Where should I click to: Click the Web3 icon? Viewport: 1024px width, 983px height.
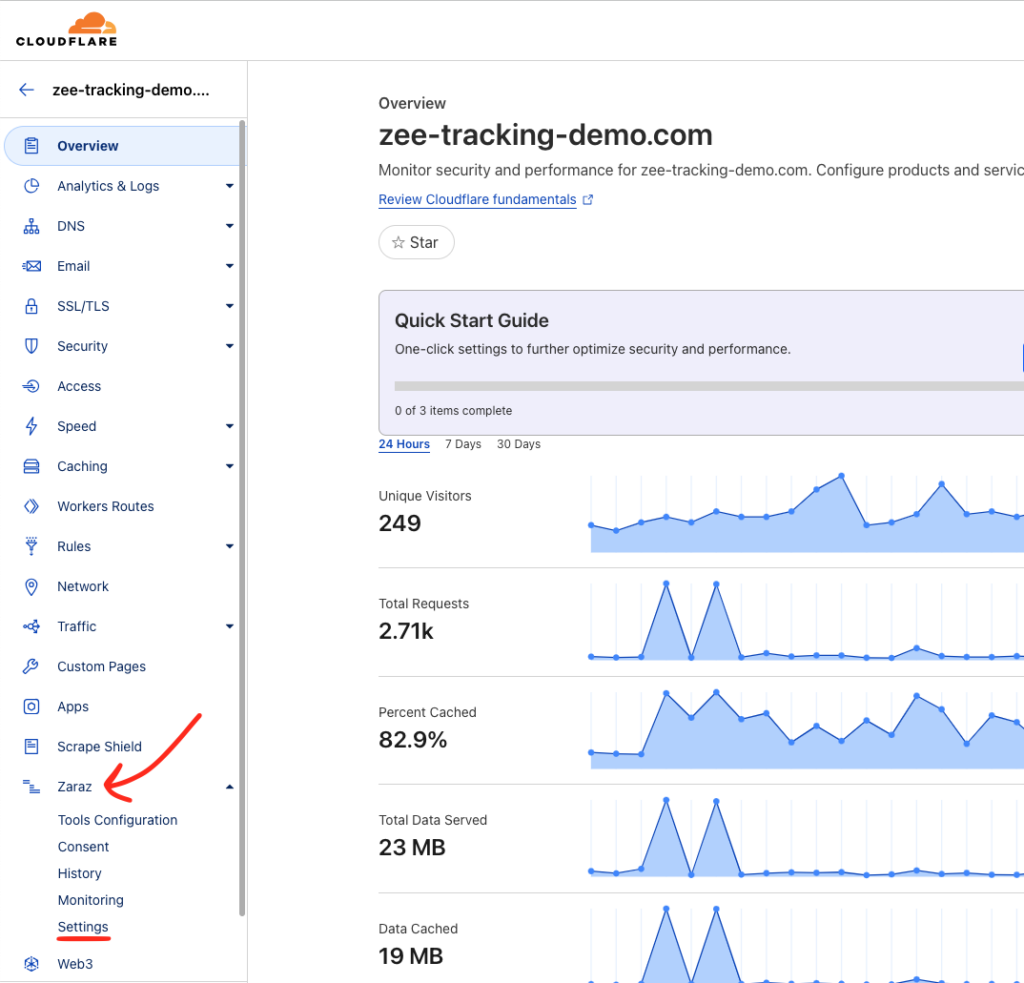(x=31, y=963)
